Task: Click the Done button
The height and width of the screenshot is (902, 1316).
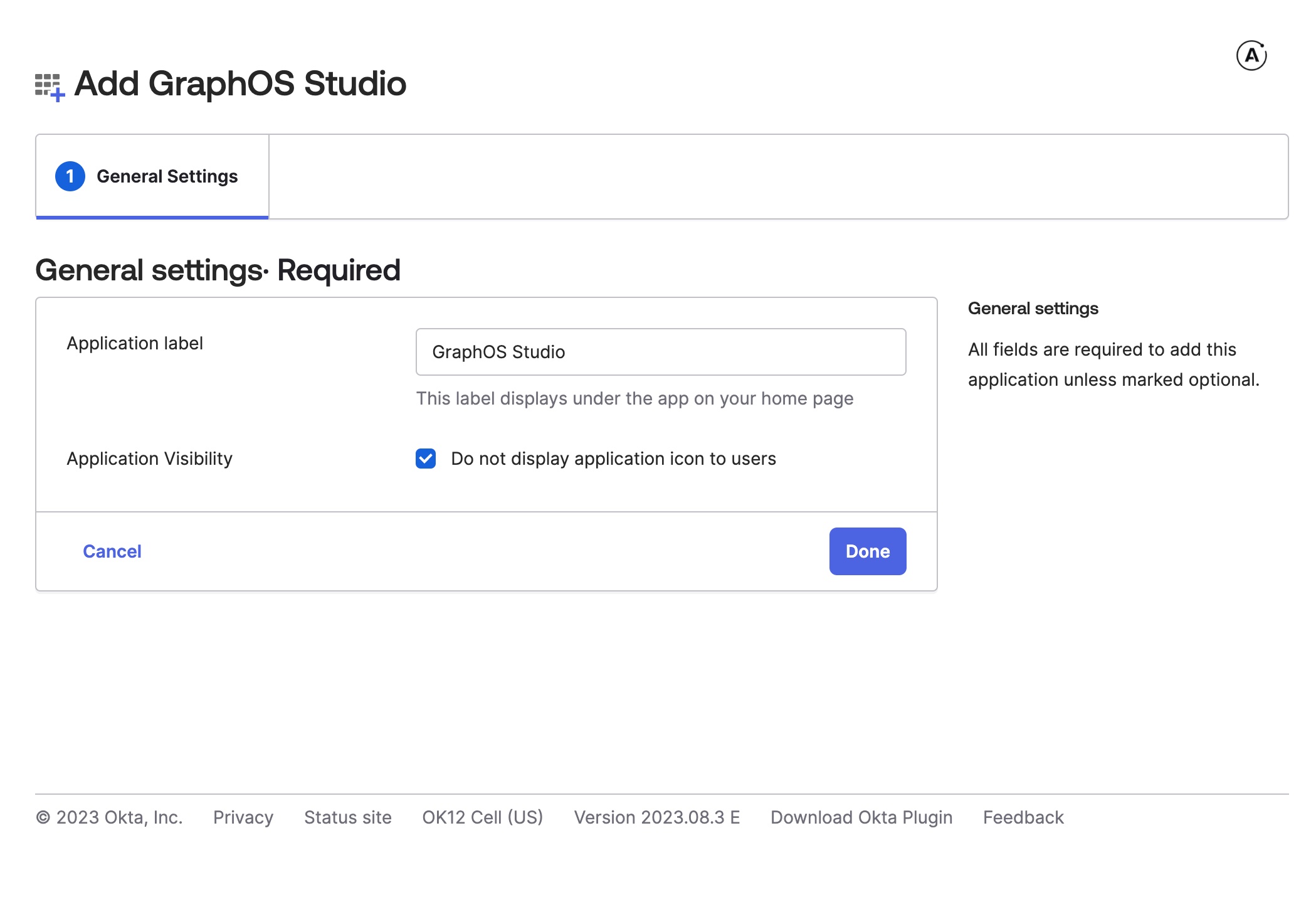Action: 867,551
